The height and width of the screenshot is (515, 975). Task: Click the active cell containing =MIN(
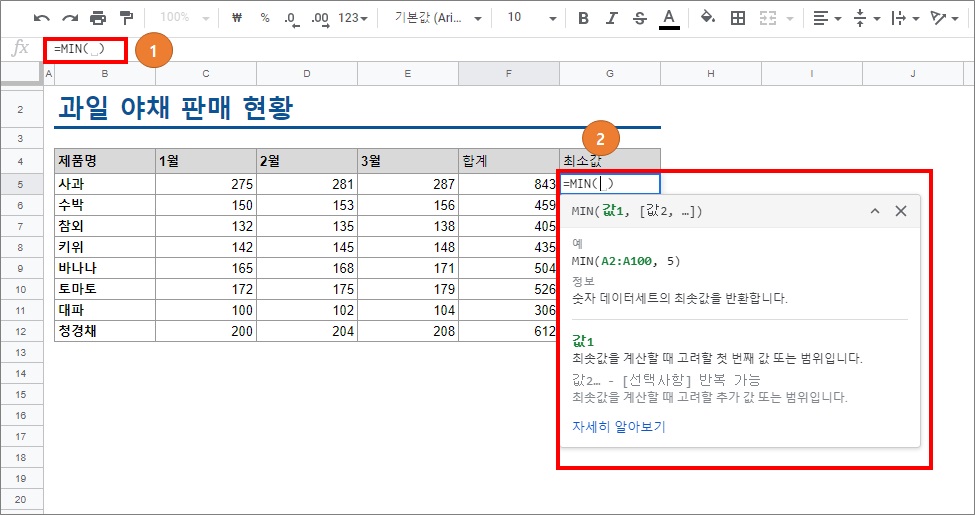click(x=610, y=184)
